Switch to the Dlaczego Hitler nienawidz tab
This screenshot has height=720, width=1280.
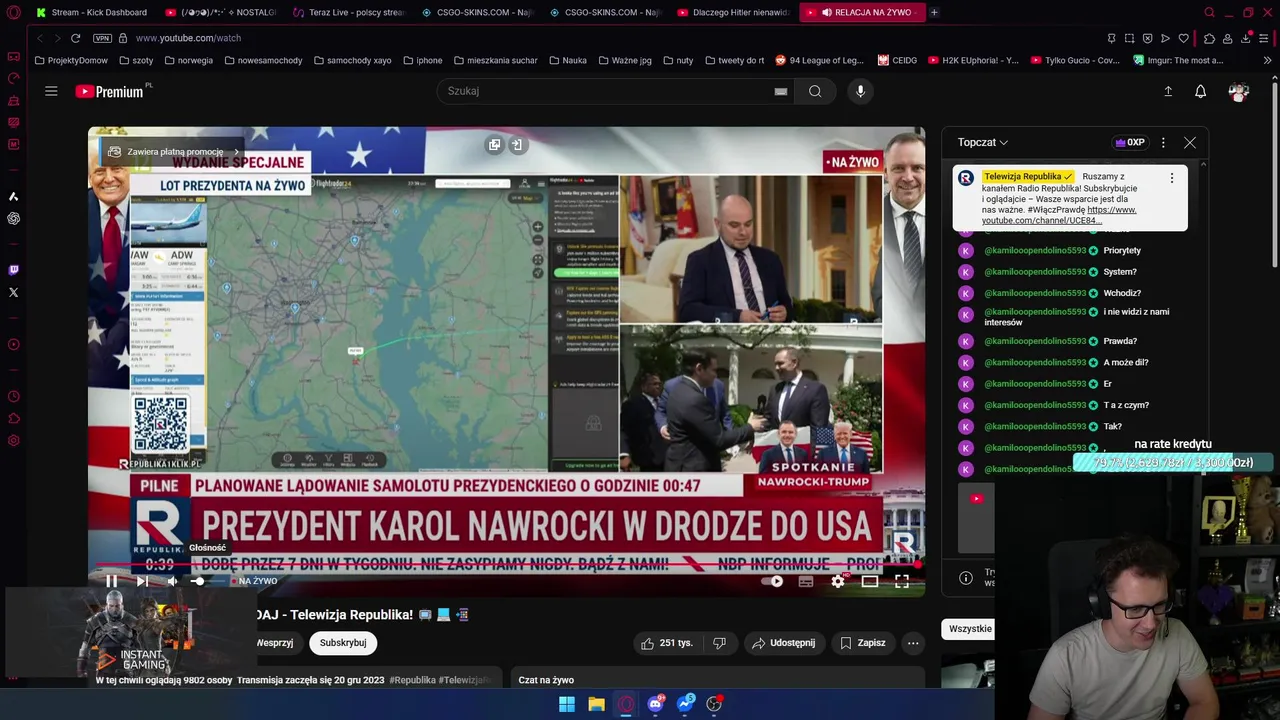(734, 12)
